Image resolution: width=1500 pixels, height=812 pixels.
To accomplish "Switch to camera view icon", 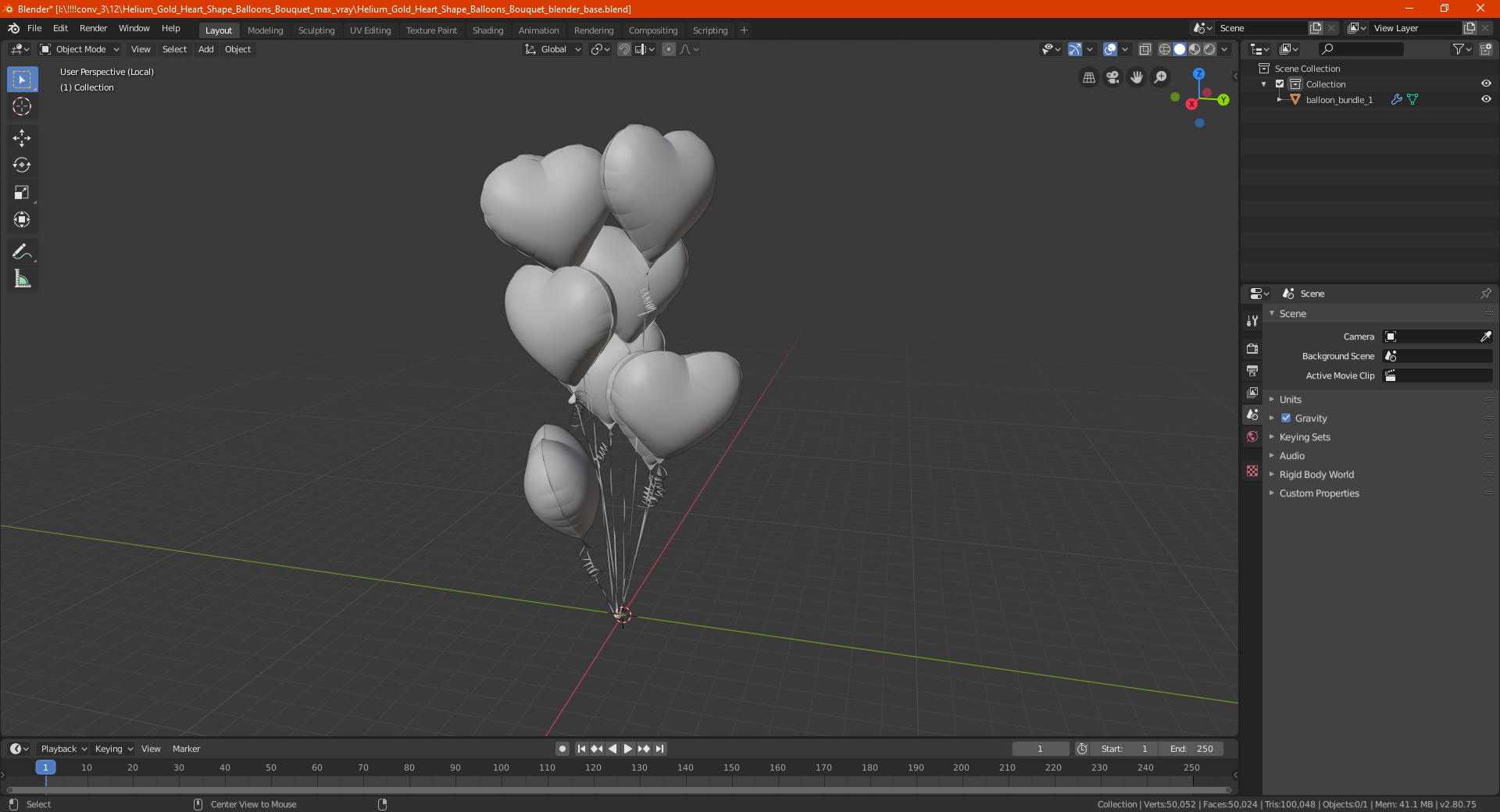I will (1112, 77).
